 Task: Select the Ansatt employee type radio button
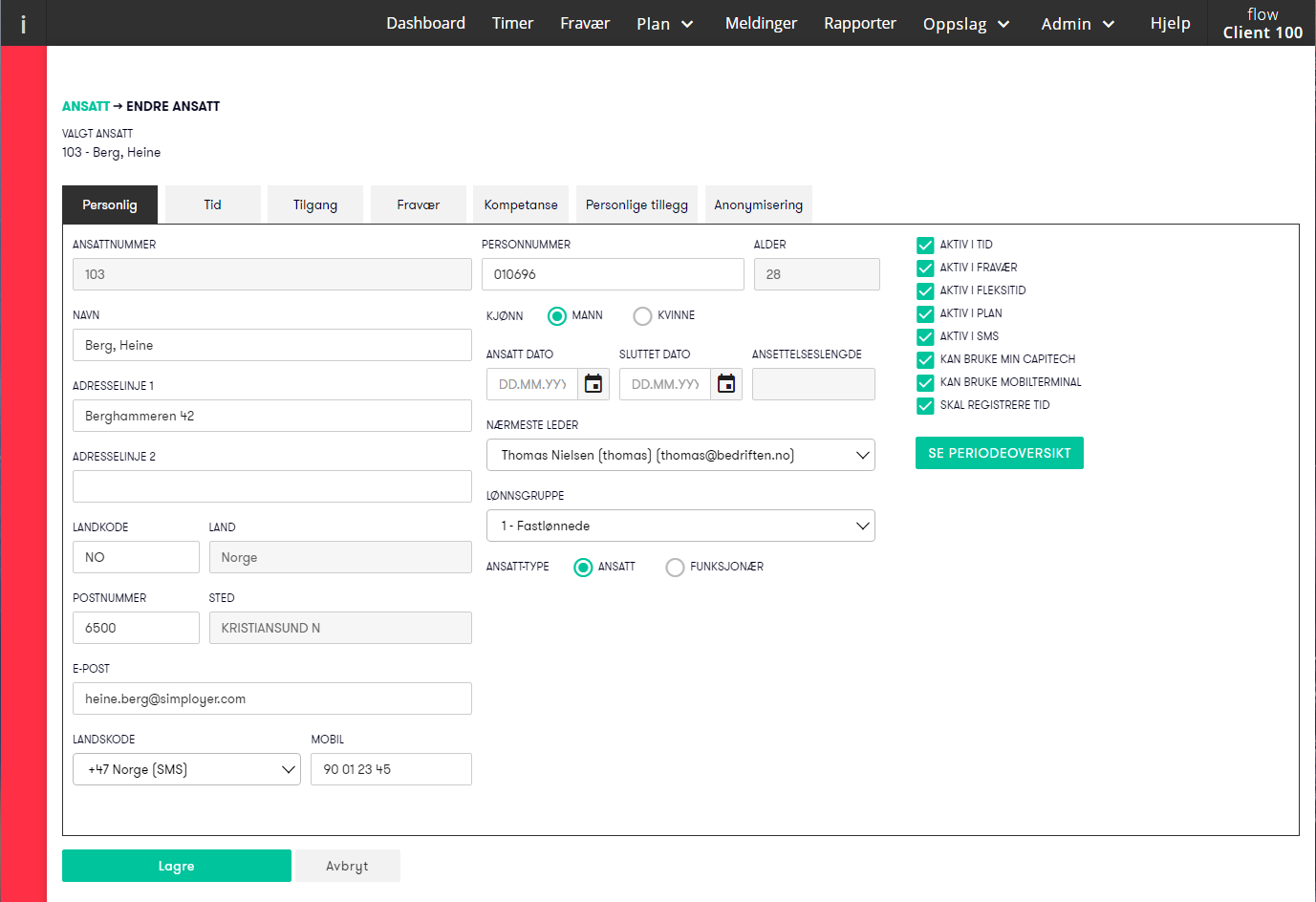point(583,567)
